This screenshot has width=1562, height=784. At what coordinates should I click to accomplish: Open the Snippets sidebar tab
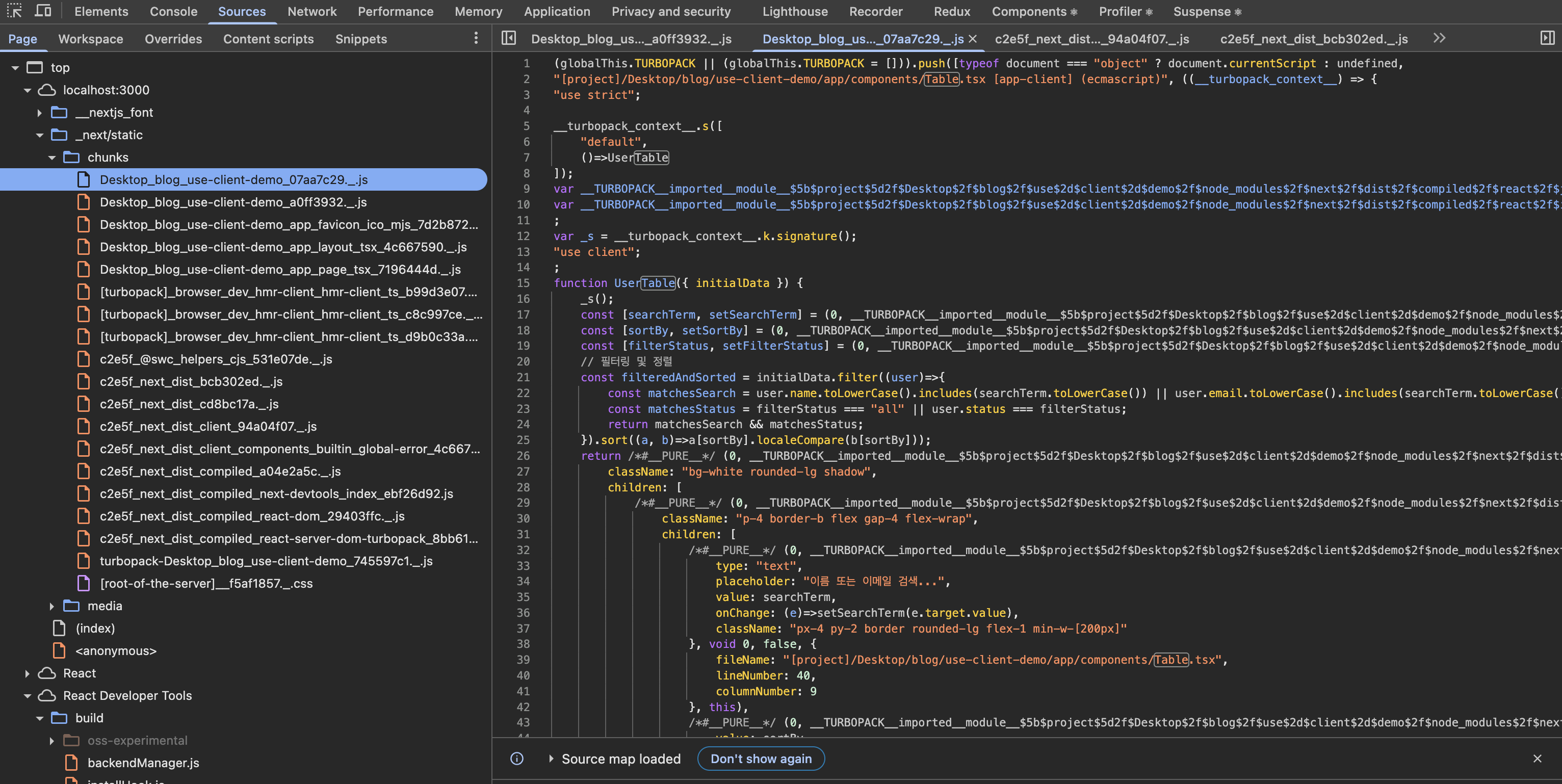pyautogui.click(x=361, y=39)
